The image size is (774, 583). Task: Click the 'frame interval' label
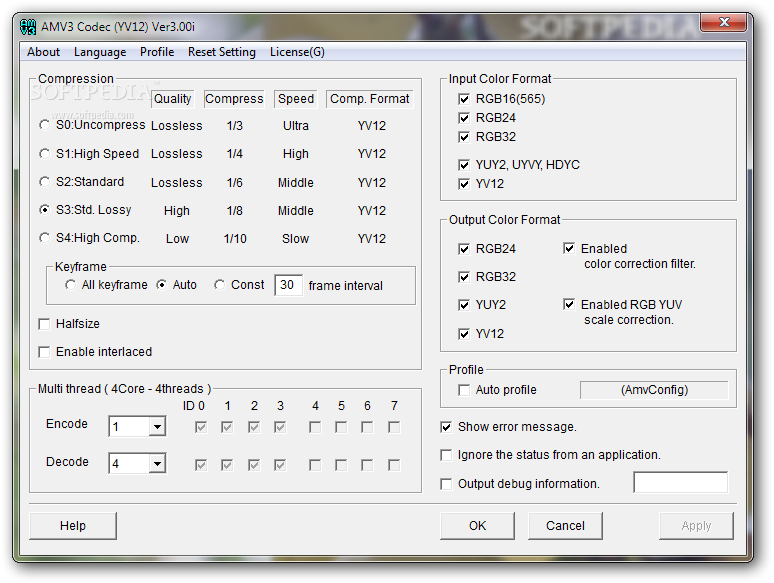(346, 286)
